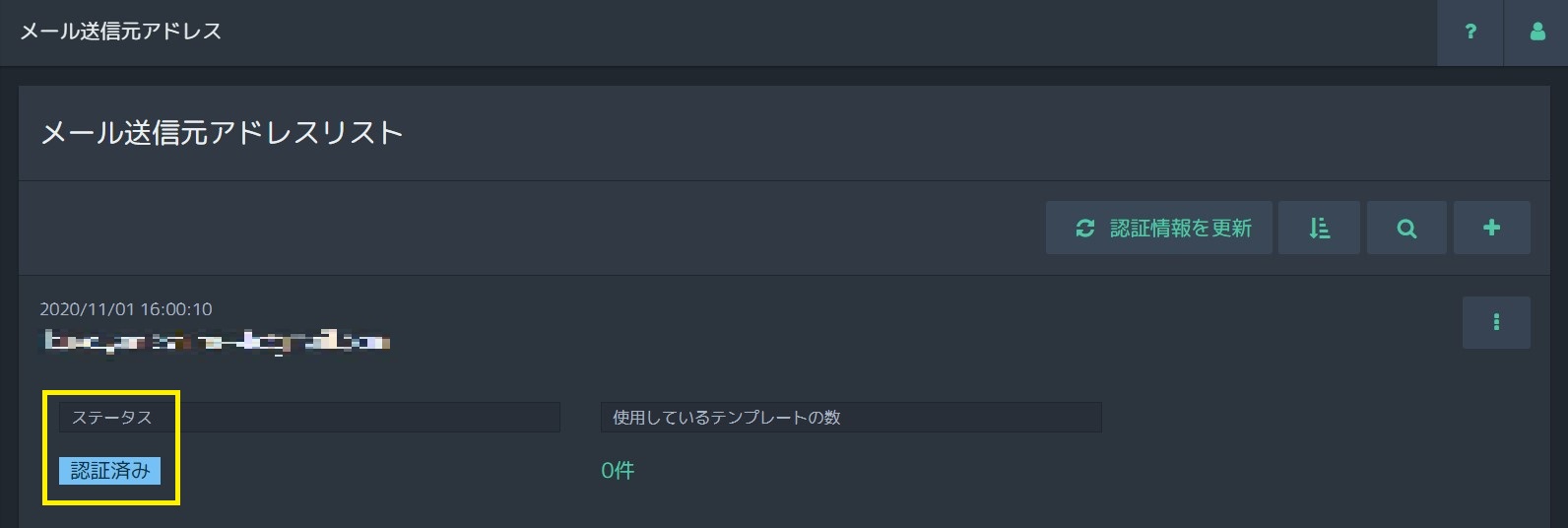Click the 使用しているテンプレートの数 label
The height and width of the screenshot is (528, 1568).
(726, 418)
